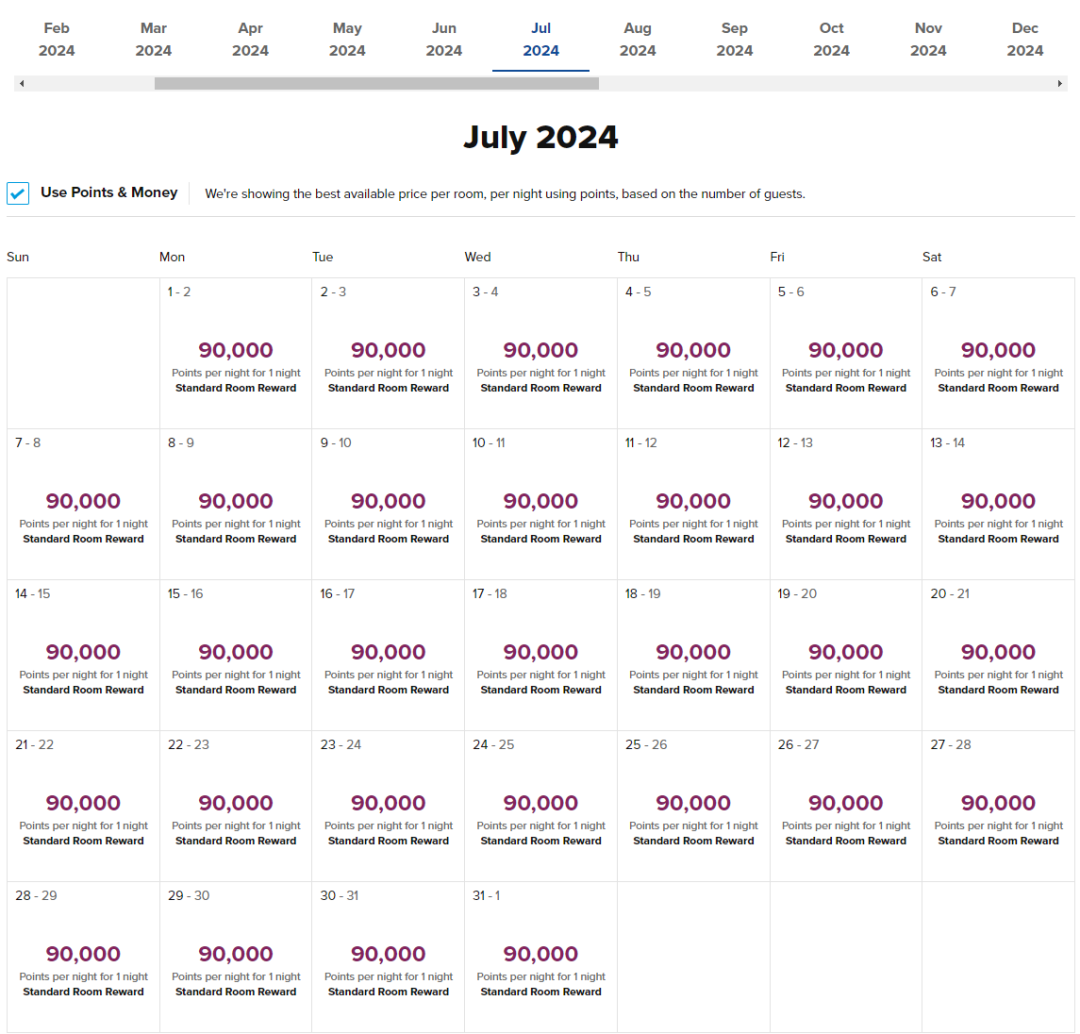
Task: Select the currently active Jul 2024 tab
Action: point(541,39)
